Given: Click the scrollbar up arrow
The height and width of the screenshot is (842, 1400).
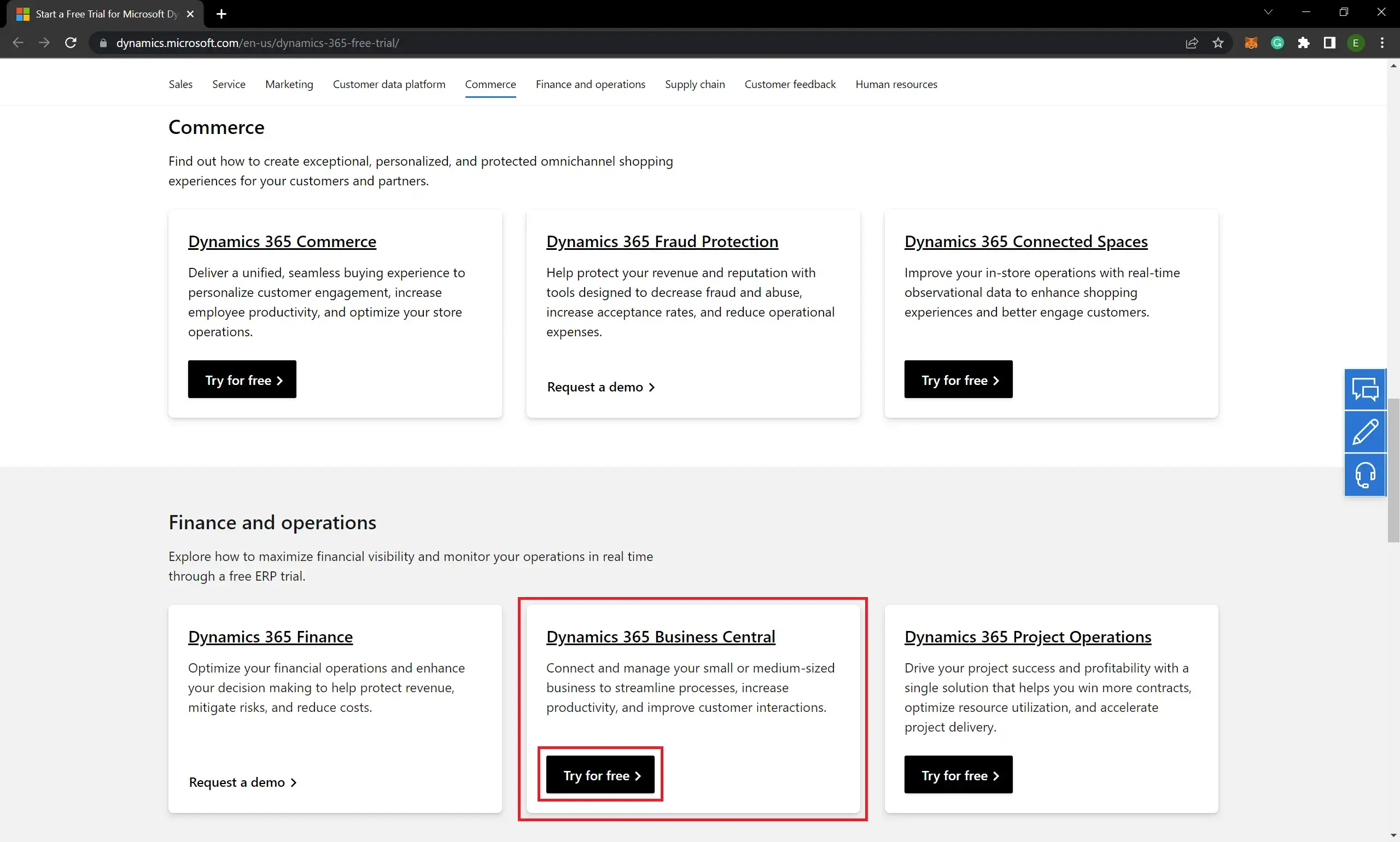Looking at the screenshot, I should tap(1393, 66).
